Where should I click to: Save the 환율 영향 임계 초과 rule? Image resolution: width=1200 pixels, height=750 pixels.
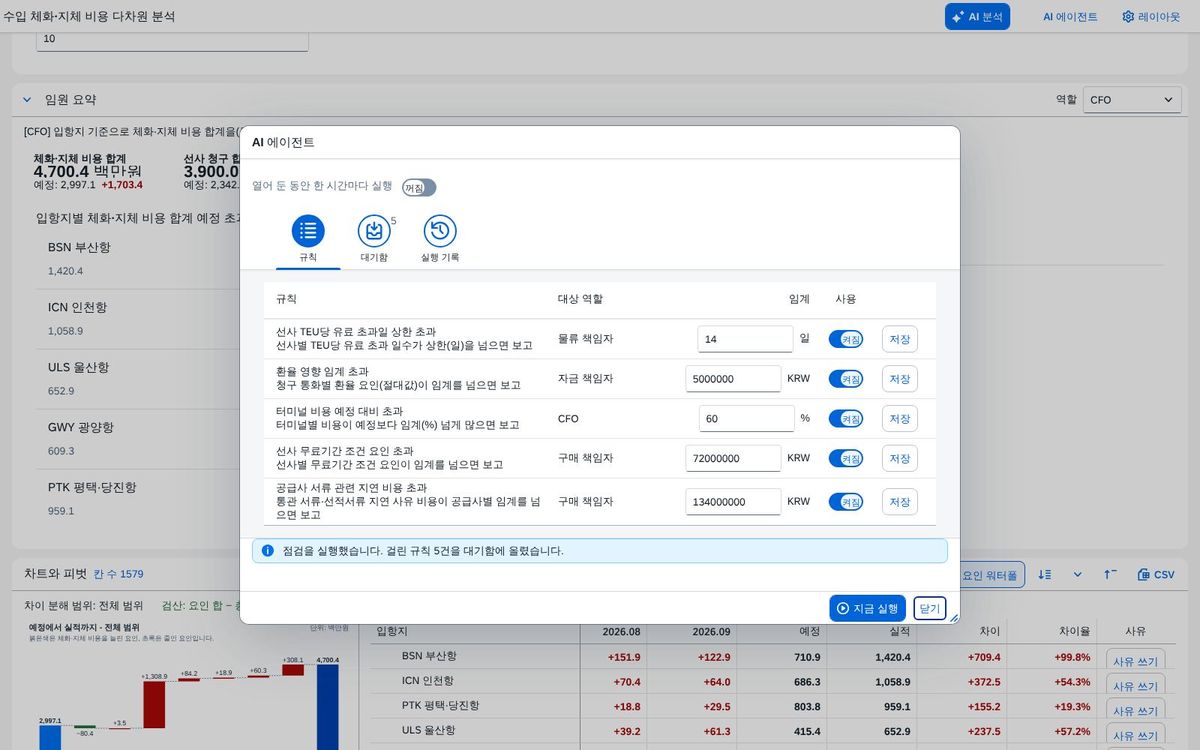[x=900, y=379]
